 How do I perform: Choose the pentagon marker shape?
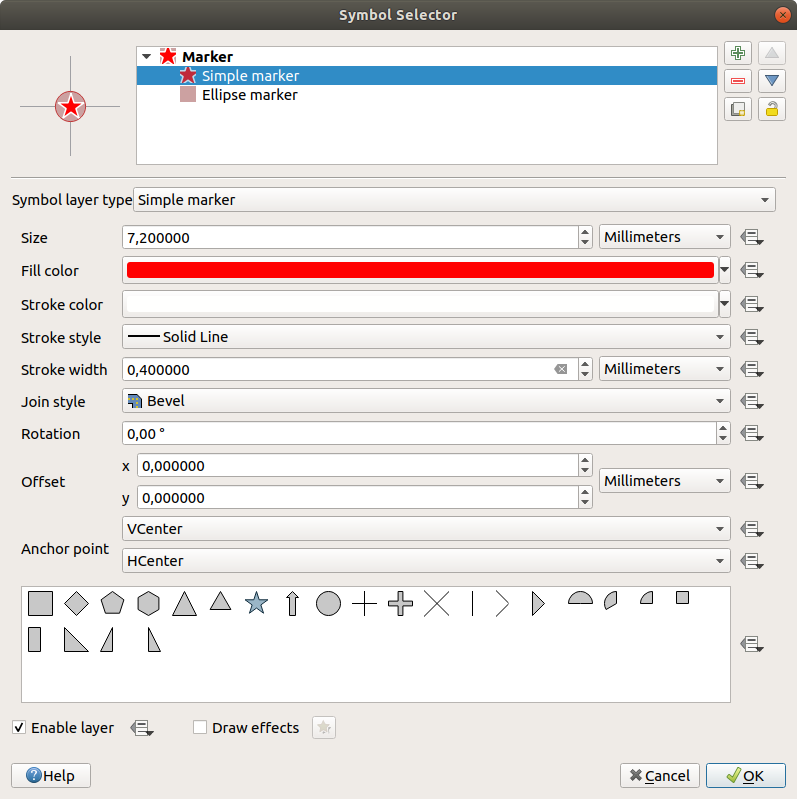[x=112, y=603]
